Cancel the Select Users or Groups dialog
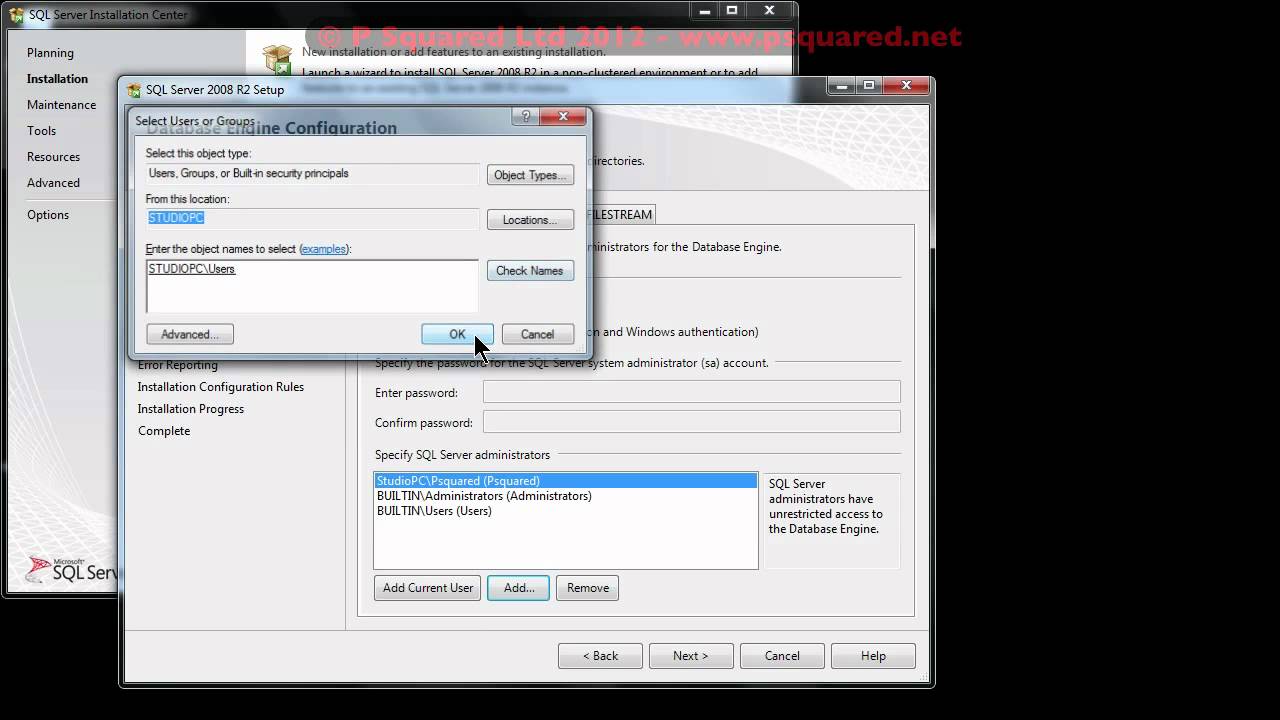The image size is (1280, 720). pos(537,334)
